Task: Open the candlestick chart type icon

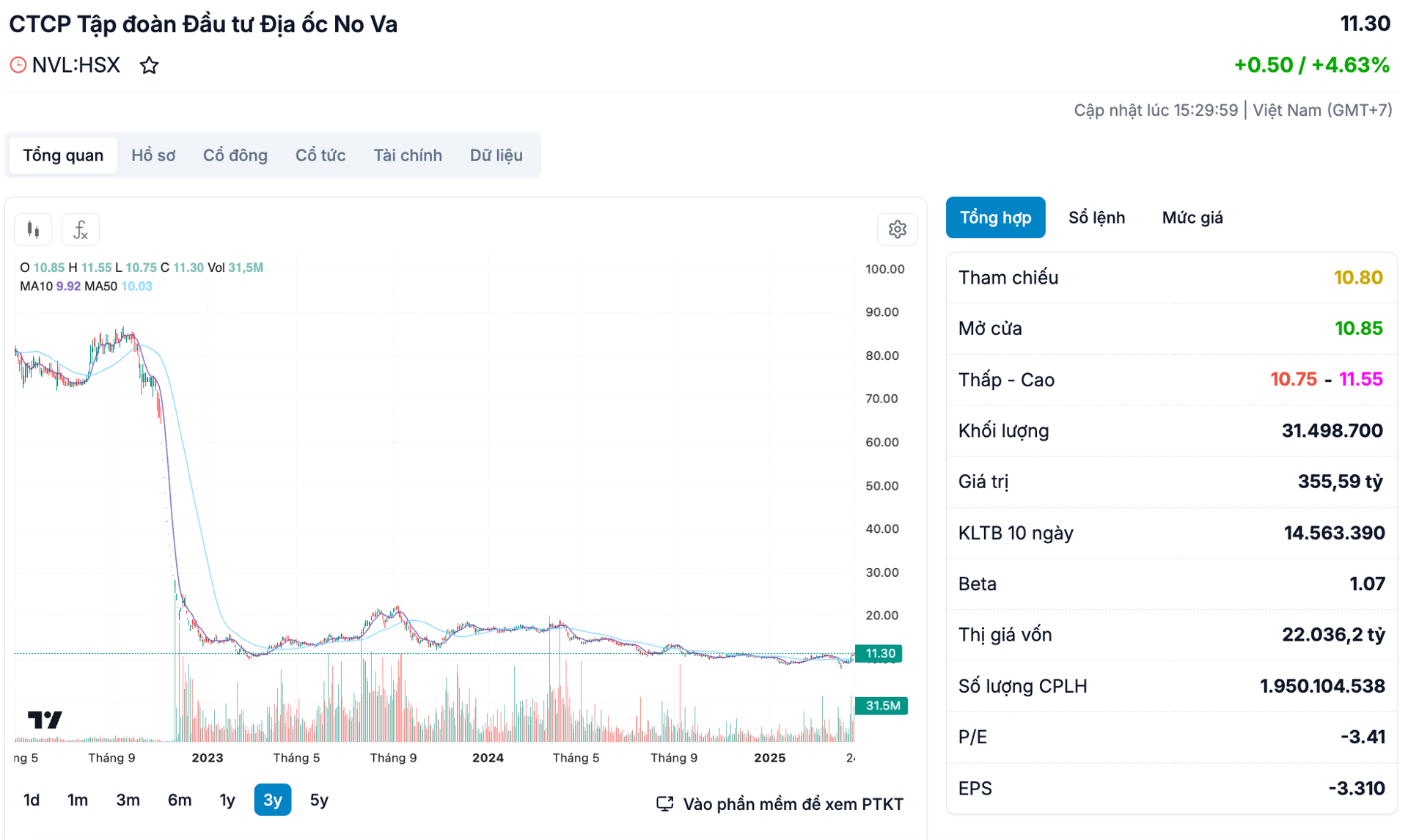Action: click(x=33, y=230)
